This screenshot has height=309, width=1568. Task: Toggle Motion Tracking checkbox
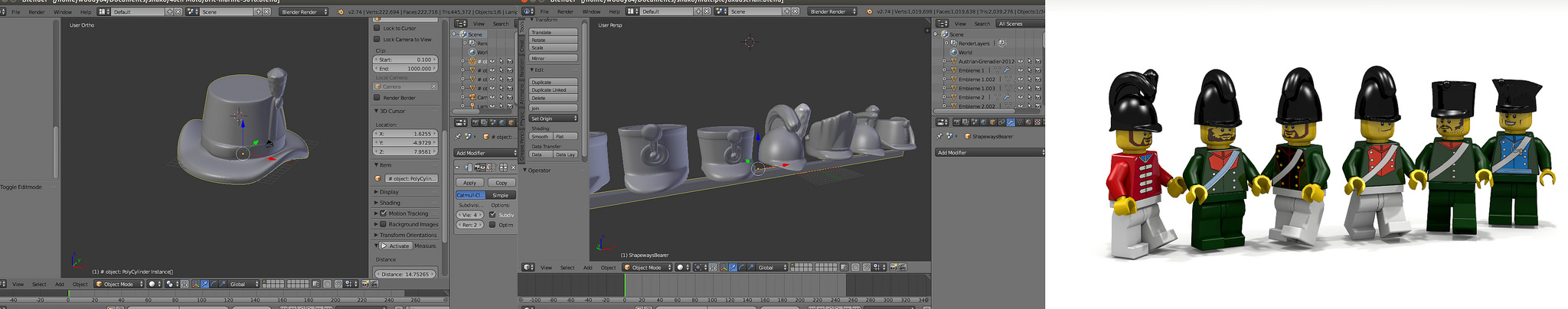[x=384, y=213]
